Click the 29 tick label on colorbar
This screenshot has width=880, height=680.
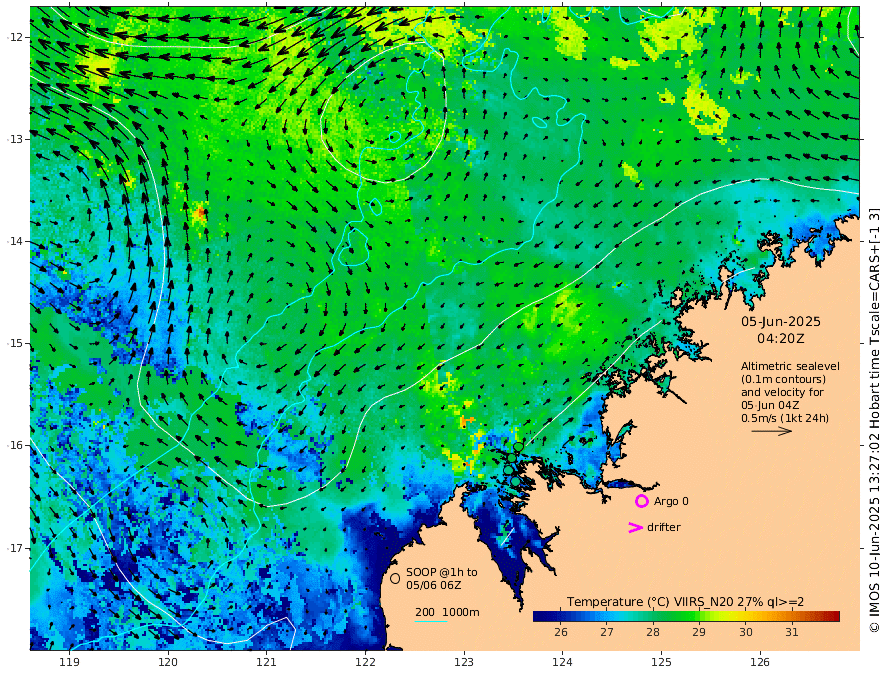[699, 632]
